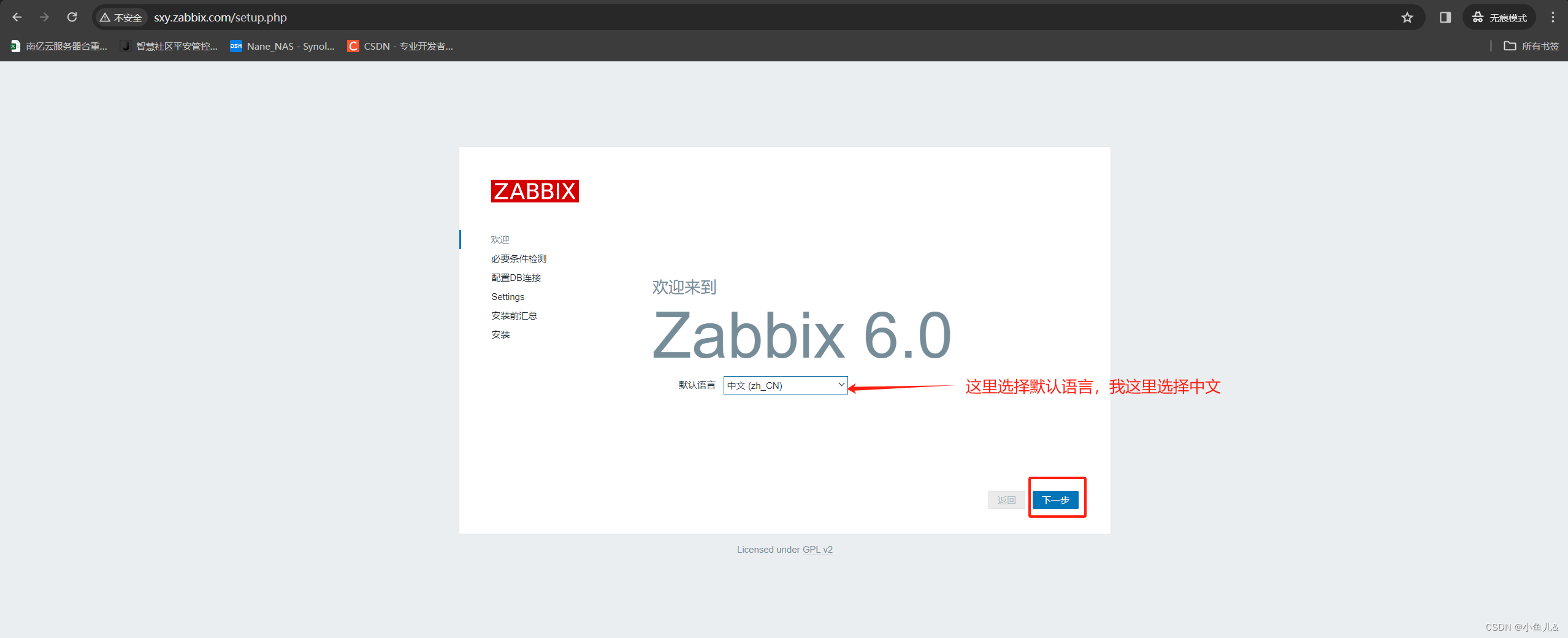
Task: Open the 南亿云服务器台重... bookmark
Action: tap(59, 46)
